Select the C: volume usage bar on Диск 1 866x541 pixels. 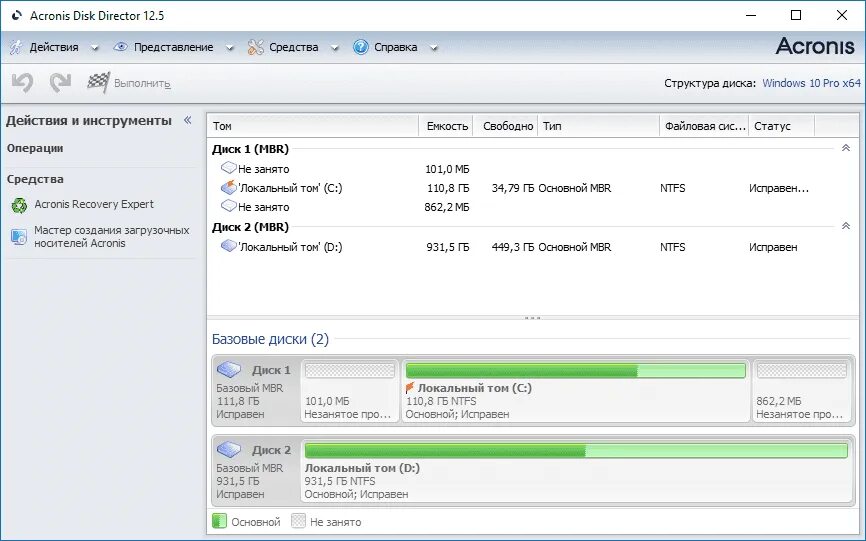pos(575,370)
